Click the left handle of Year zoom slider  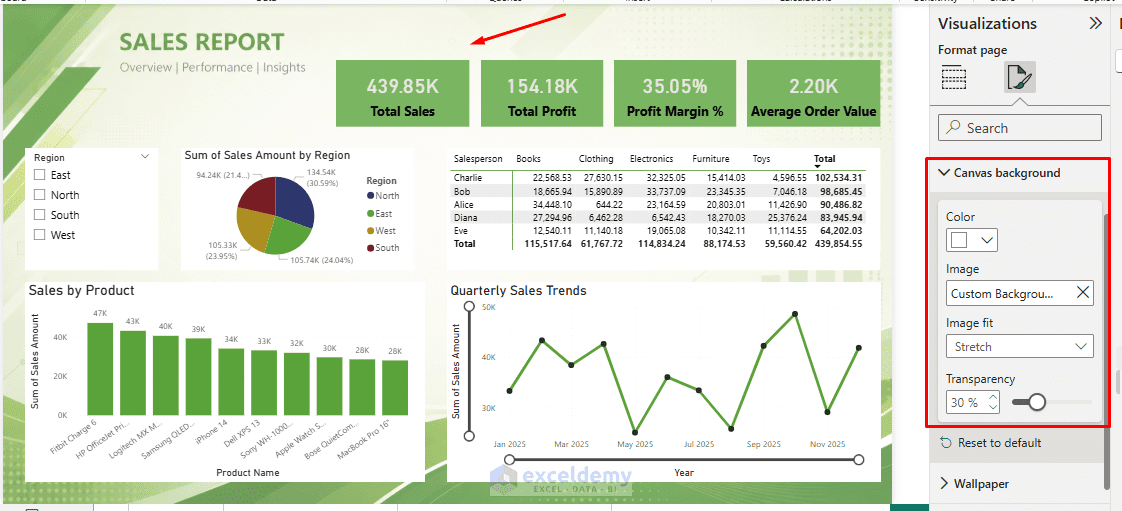(x=509, y=459)
